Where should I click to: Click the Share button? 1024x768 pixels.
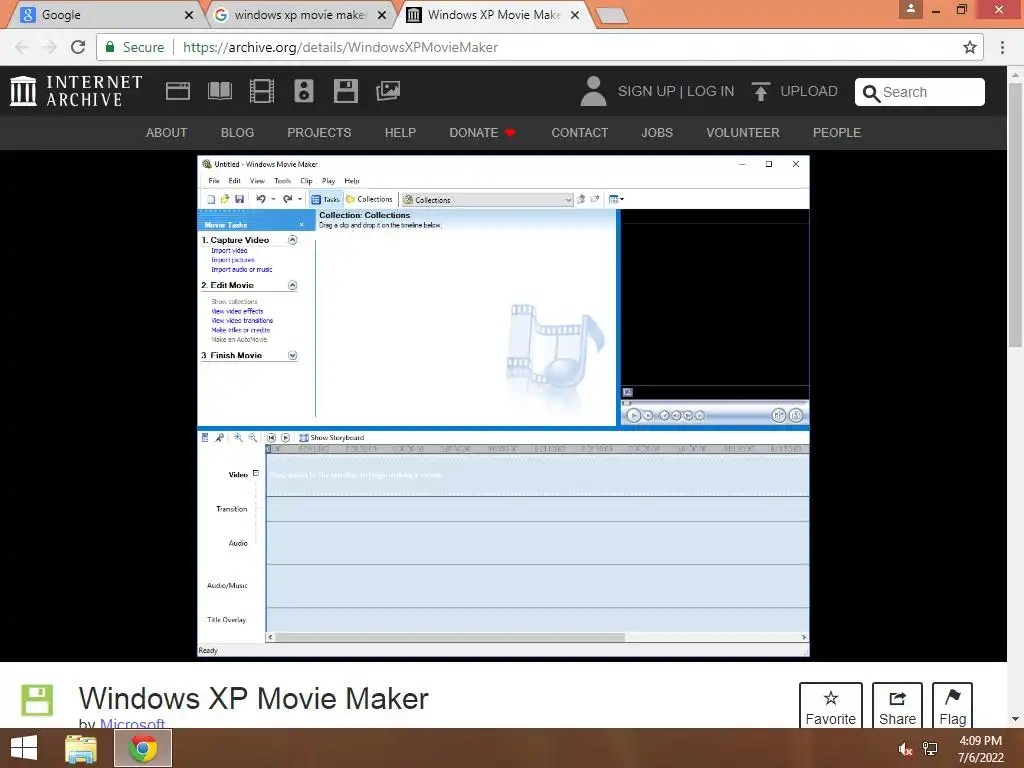pos(897,706)
